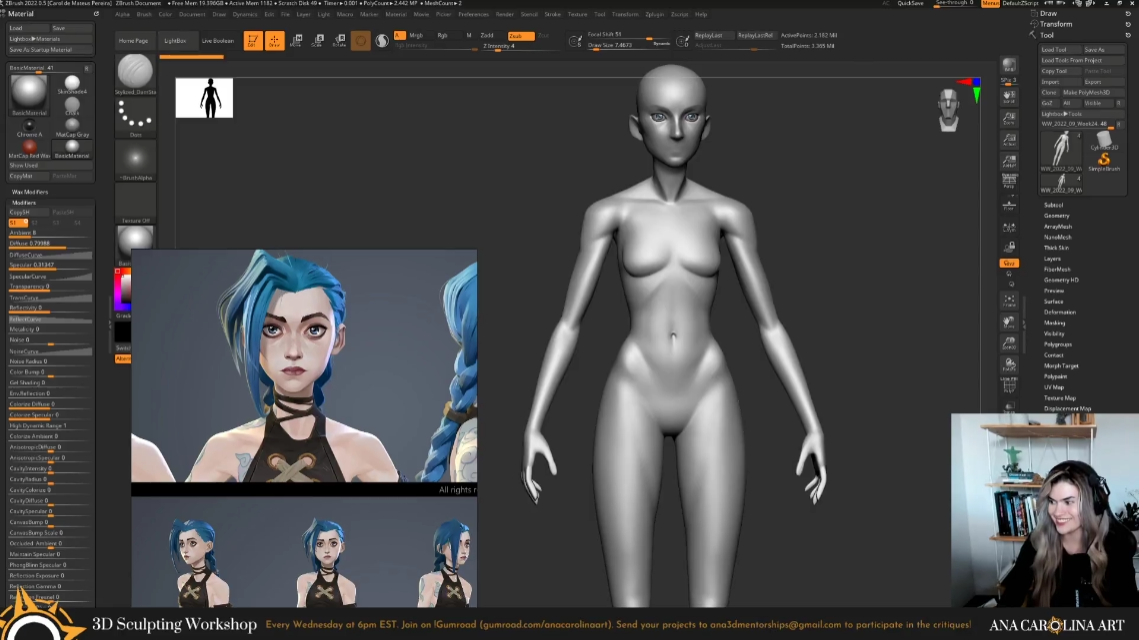
Task: Activate the Draw mode button
Action: pos(275,41)
